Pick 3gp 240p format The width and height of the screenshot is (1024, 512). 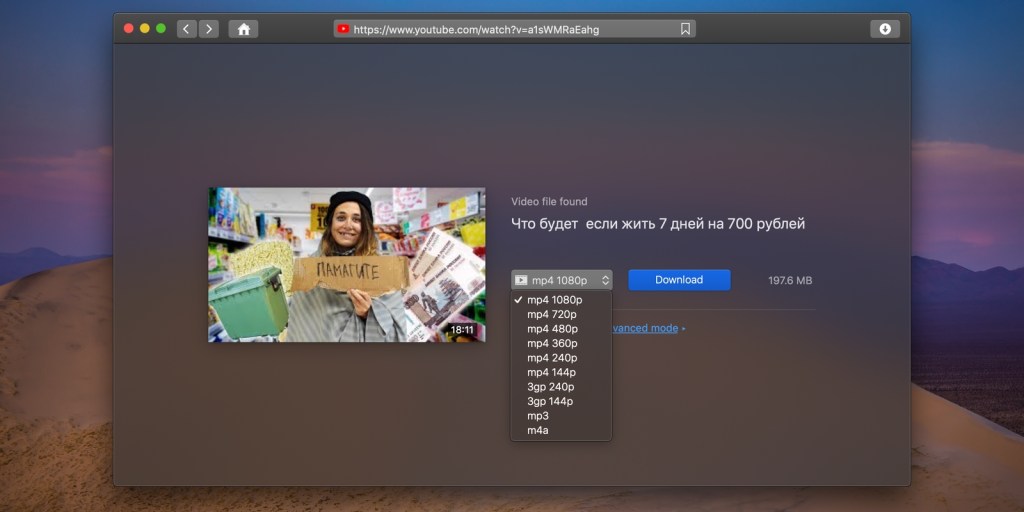click(x=551, y=387)
